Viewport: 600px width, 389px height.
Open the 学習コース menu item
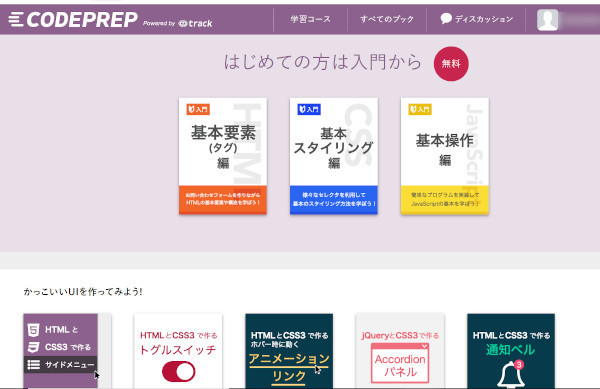pyautogui.click(x=310, y=19)
